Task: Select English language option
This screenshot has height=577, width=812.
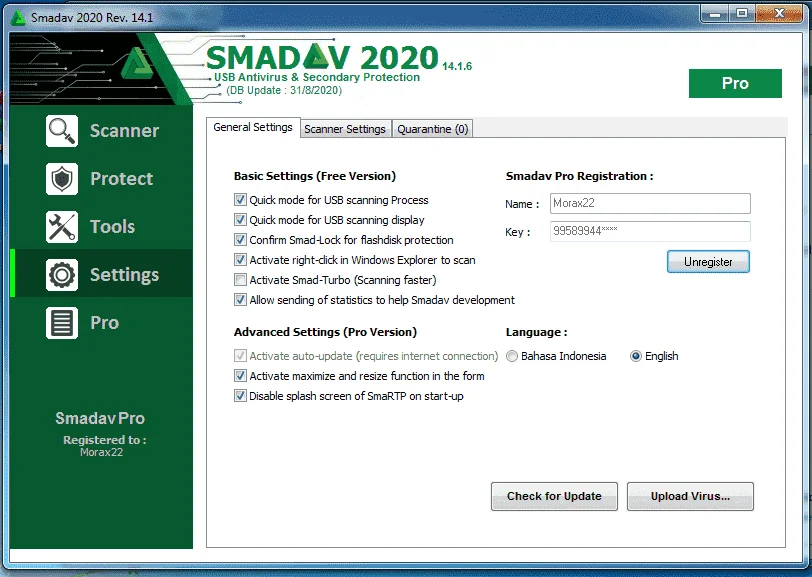Action: (x=635, y=356)
